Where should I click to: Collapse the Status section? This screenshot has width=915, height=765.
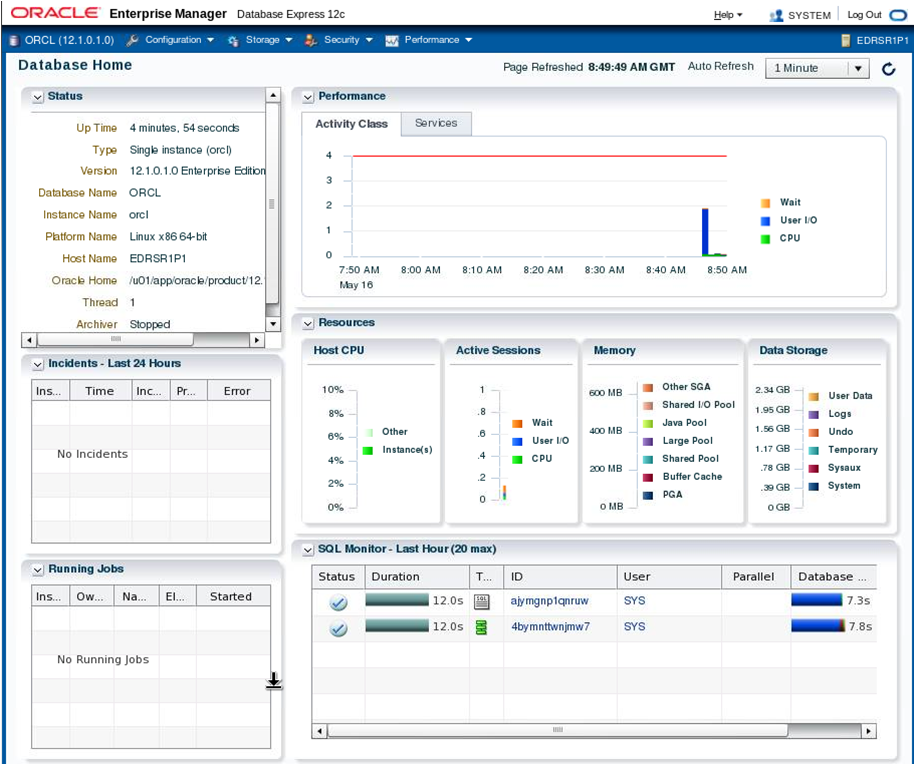tap(38, 97)
